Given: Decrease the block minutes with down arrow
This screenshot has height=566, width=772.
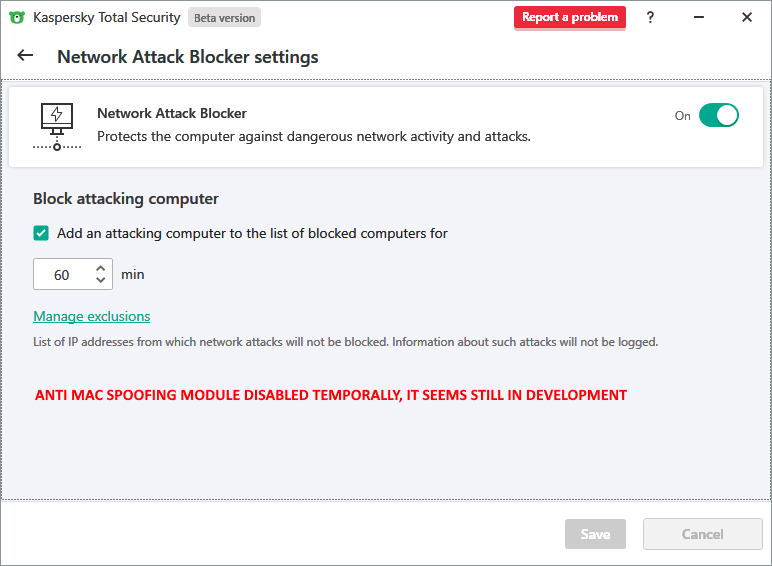Looking at the screenshot, I should [x=101, y=280].
